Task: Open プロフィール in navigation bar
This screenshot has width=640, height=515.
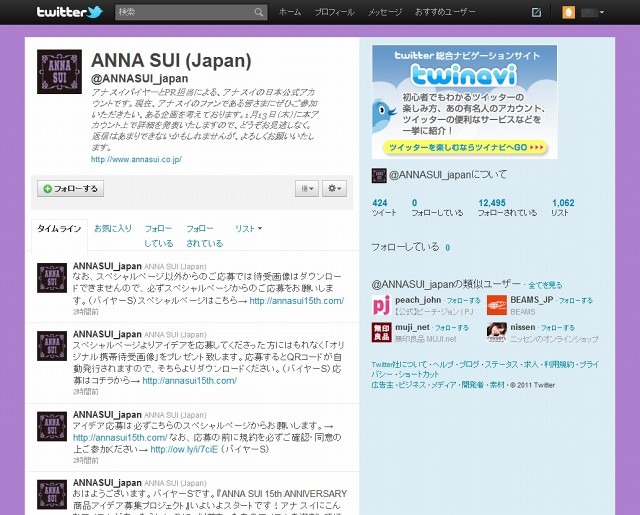Action: point(334,12)
